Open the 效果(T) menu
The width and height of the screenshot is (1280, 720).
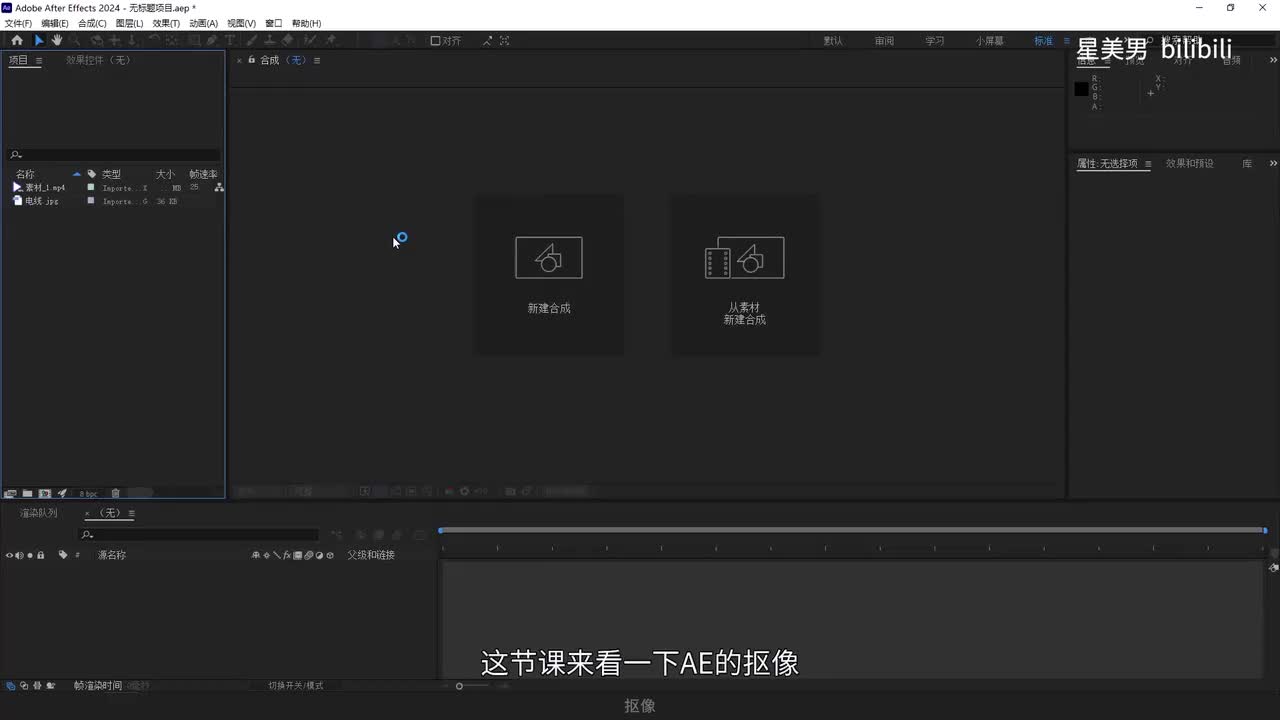[x=166, y=23]
